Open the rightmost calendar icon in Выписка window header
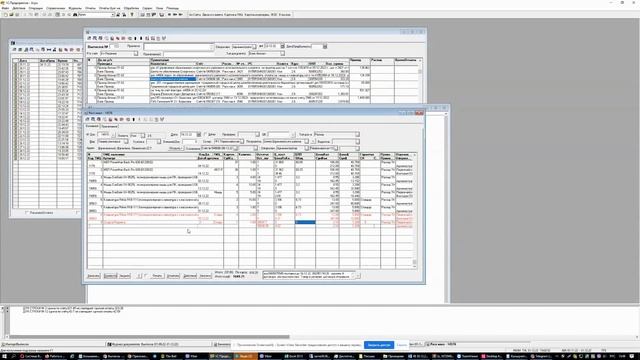The height and width of the screenshot is (360, 640). pyautogui.click(x=325, y=47)
